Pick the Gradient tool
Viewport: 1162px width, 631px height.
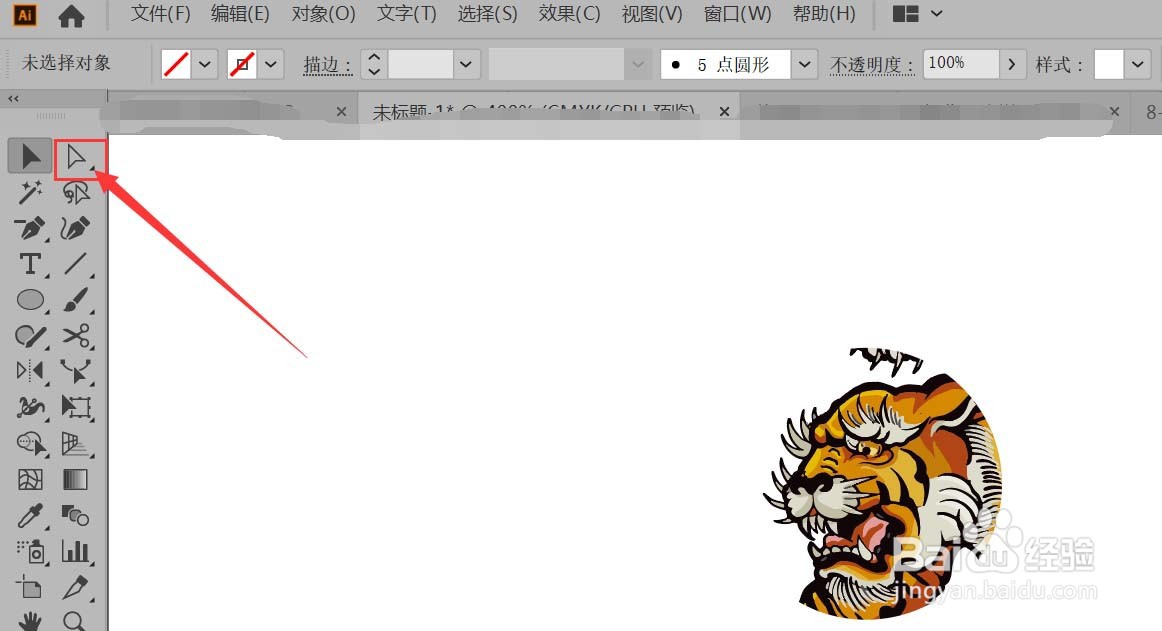76,480
